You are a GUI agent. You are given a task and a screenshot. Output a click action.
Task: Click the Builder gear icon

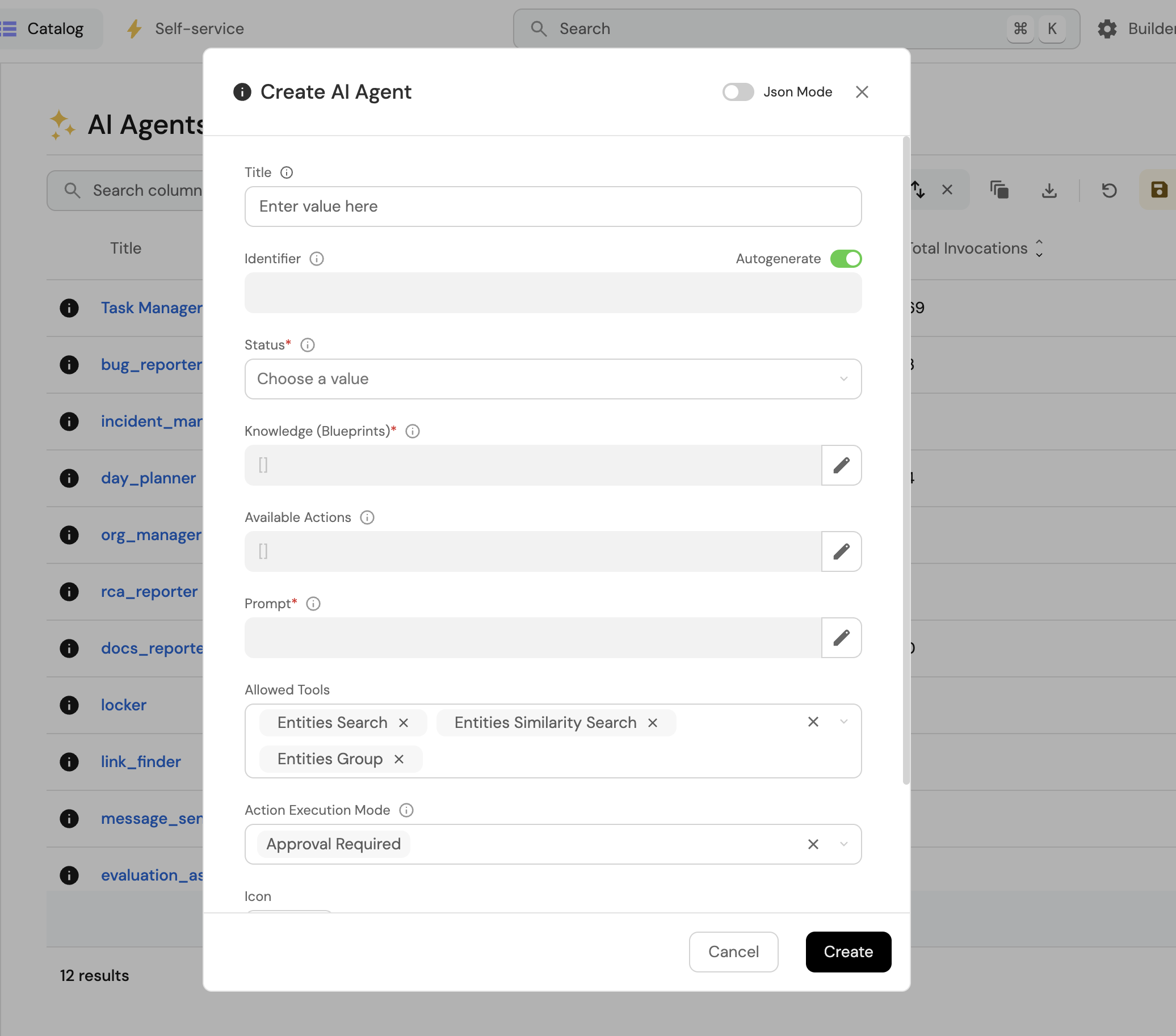point(1106,29)
